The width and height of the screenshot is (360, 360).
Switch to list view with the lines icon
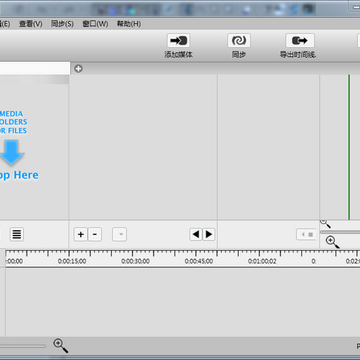coord(17,234)
